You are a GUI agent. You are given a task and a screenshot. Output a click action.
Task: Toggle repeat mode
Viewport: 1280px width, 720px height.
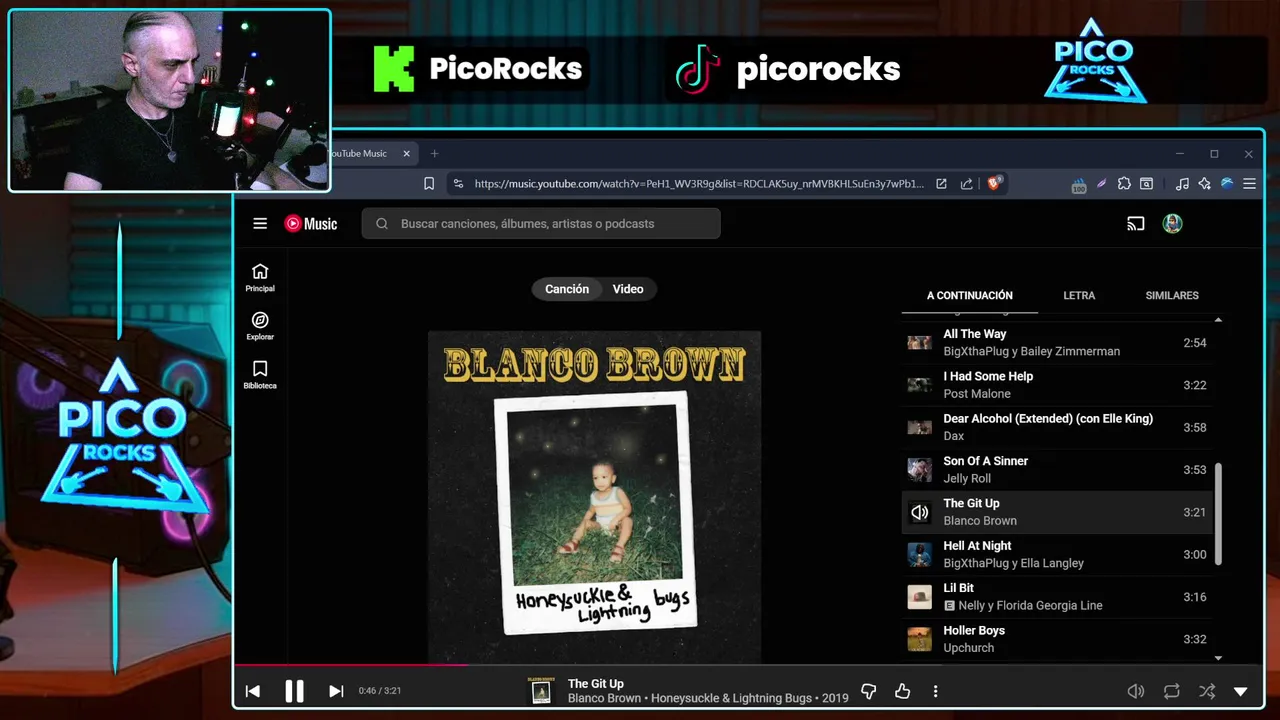[x=1171, y=691]
